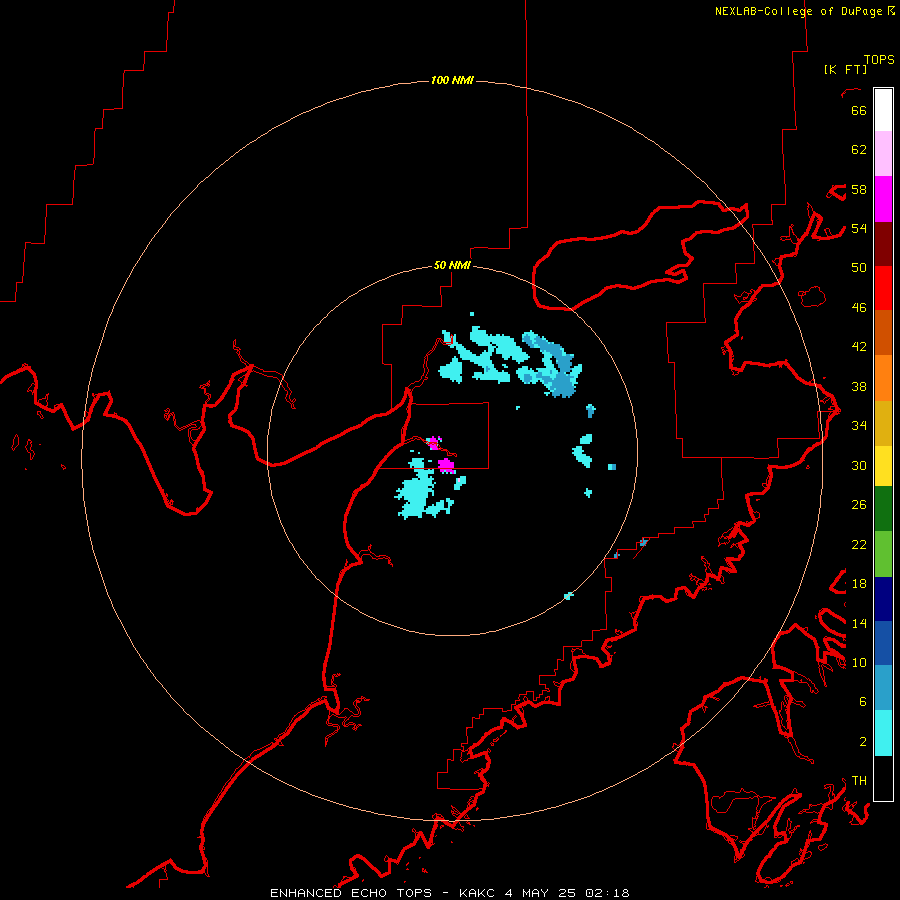Click the bright orange legend band
The image size is (900, 900).
point(883,378)
